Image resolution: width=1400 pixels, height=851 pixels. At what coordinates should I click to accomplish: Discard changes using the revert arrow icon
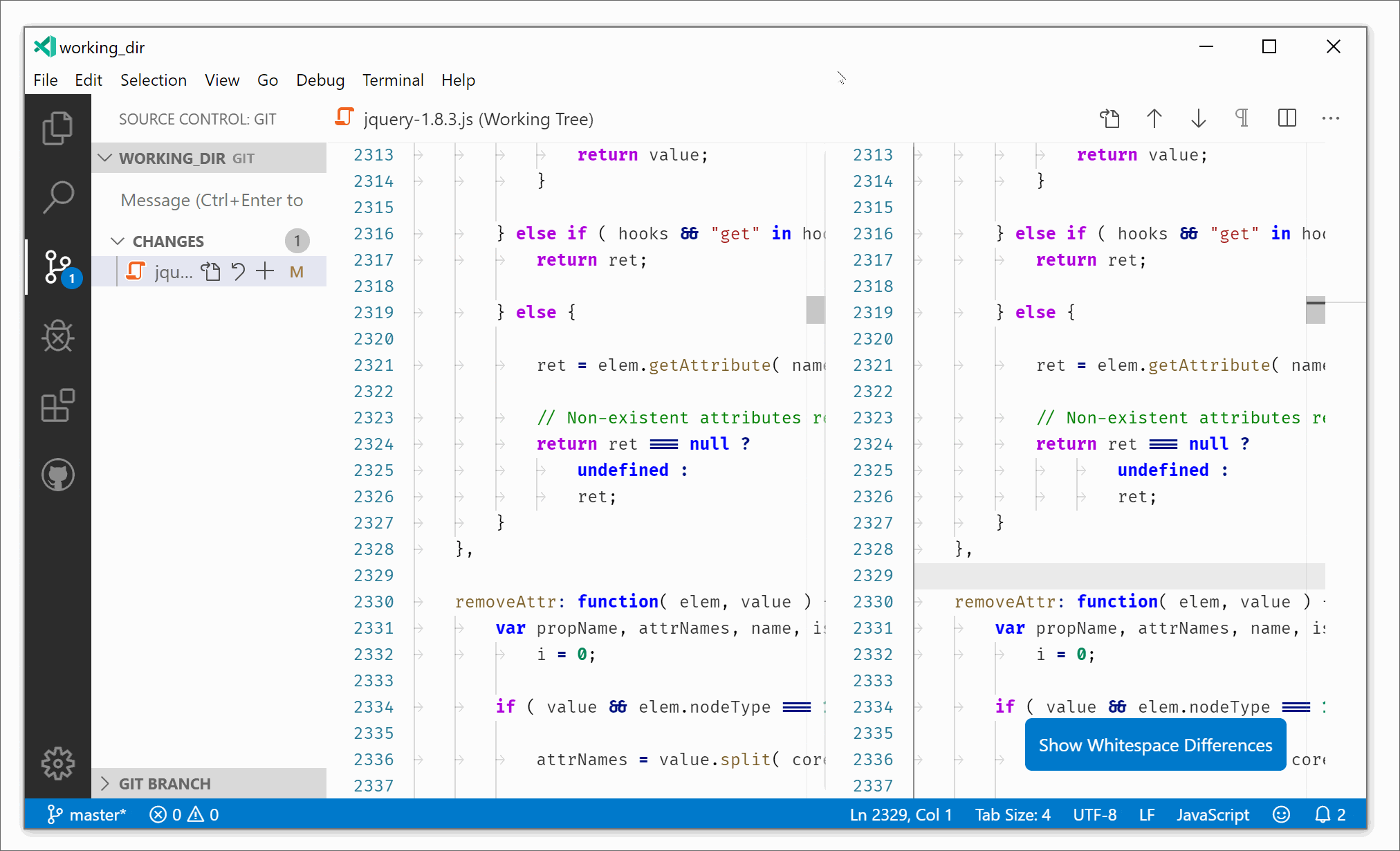pos(238,271)
